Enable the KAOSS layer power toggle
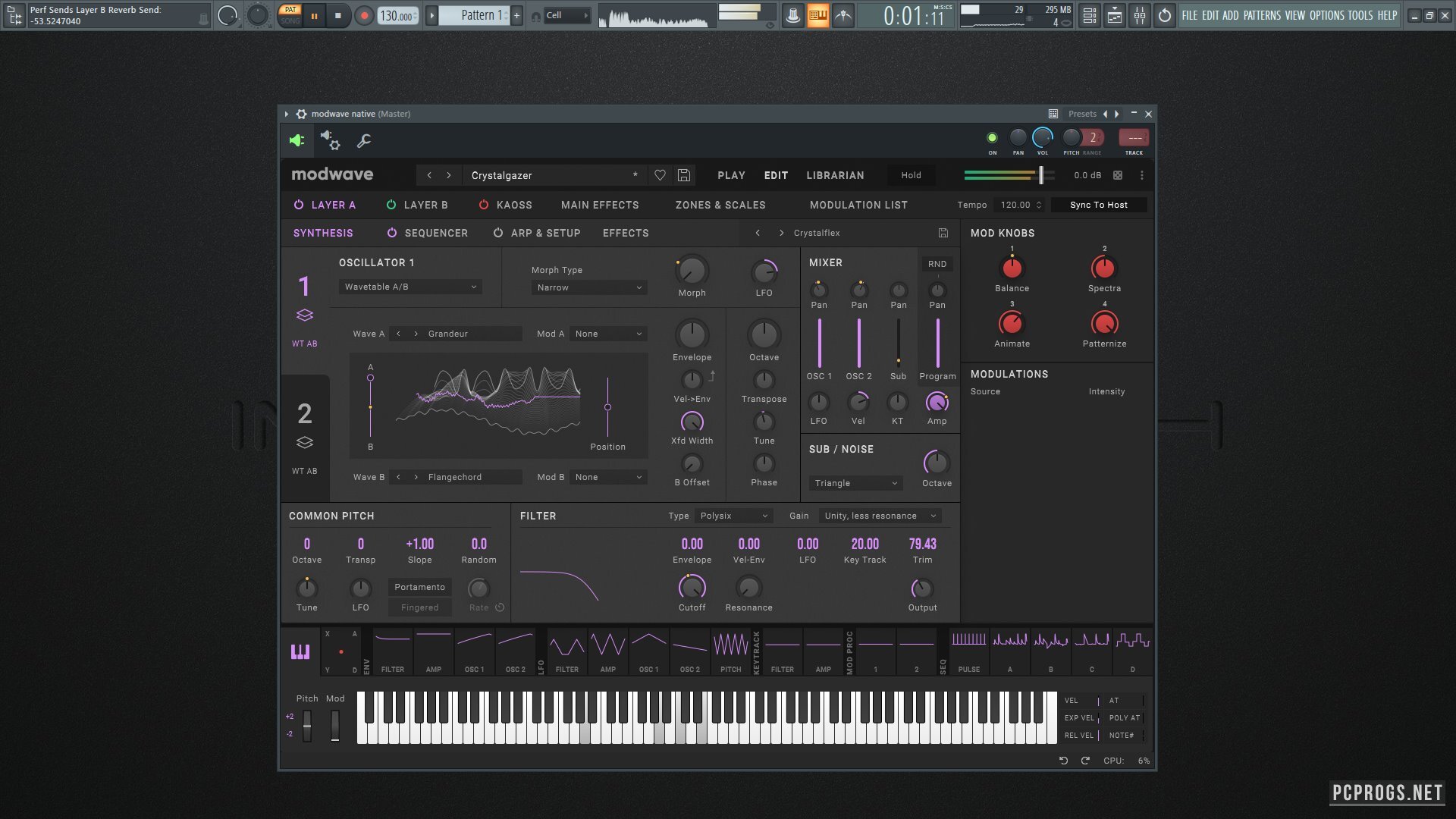The height and width of the screenshot is (819, 1456). coord(483,205)
